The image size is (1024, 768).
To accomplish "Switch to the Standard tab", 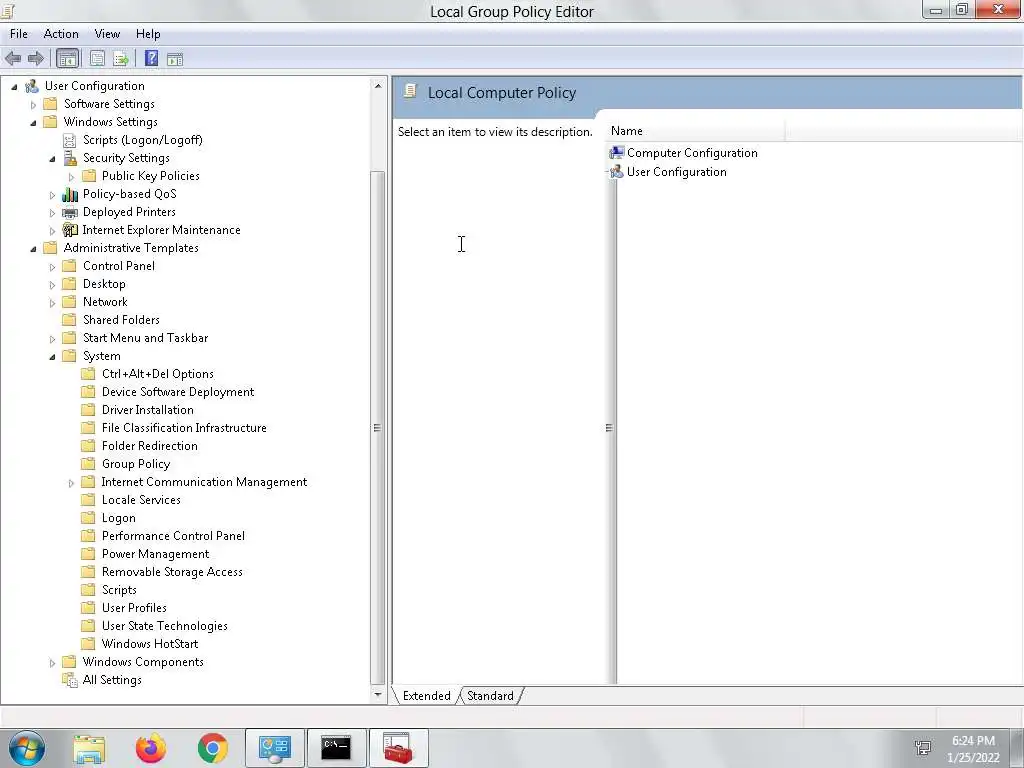I will point(490,696).
